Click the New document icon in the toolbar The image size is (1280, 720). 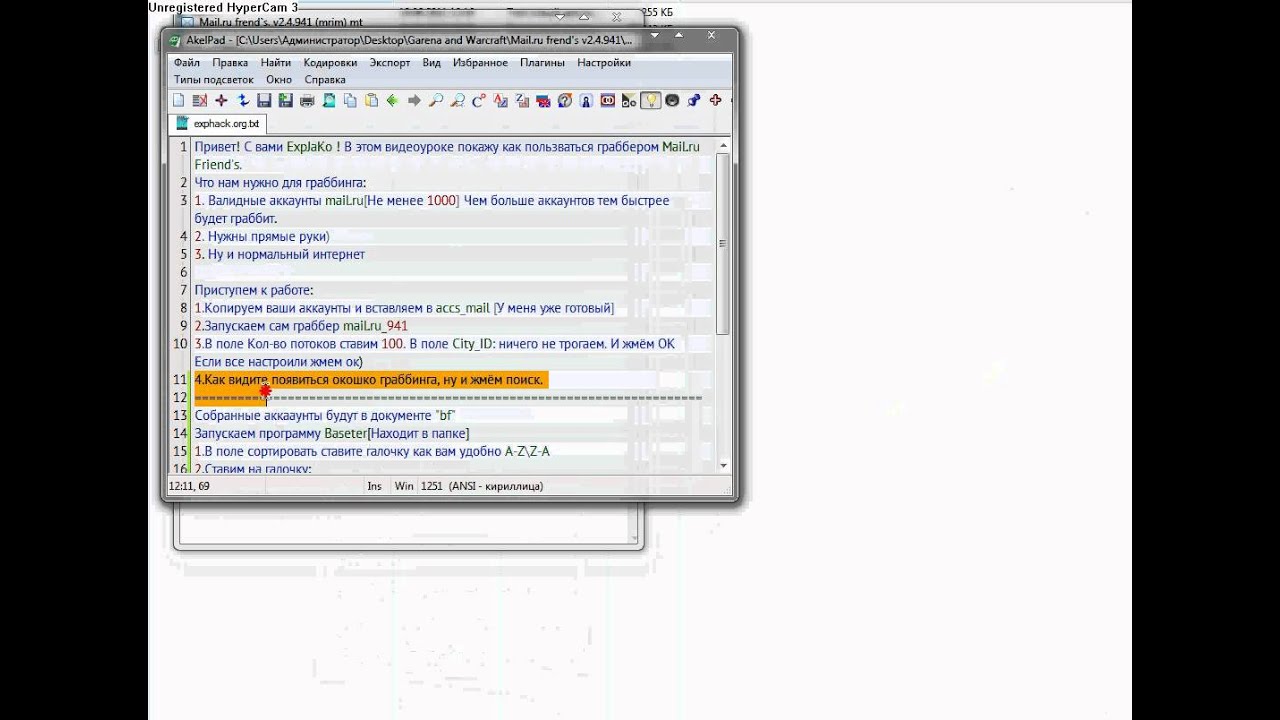pos(178,100)
